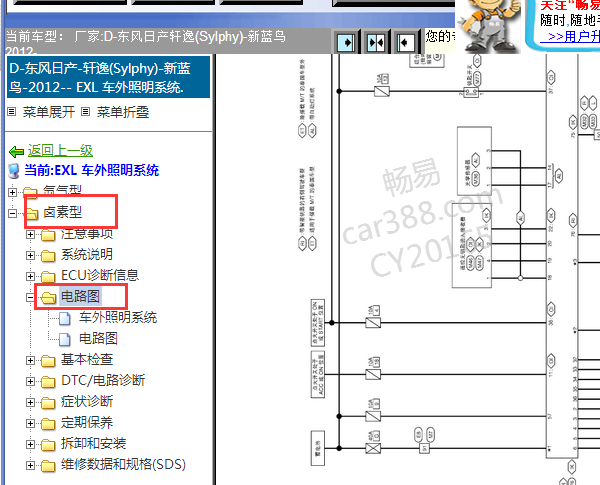
Task: Select the 症状诊断 tree item
Action: [x=86, y=402]
